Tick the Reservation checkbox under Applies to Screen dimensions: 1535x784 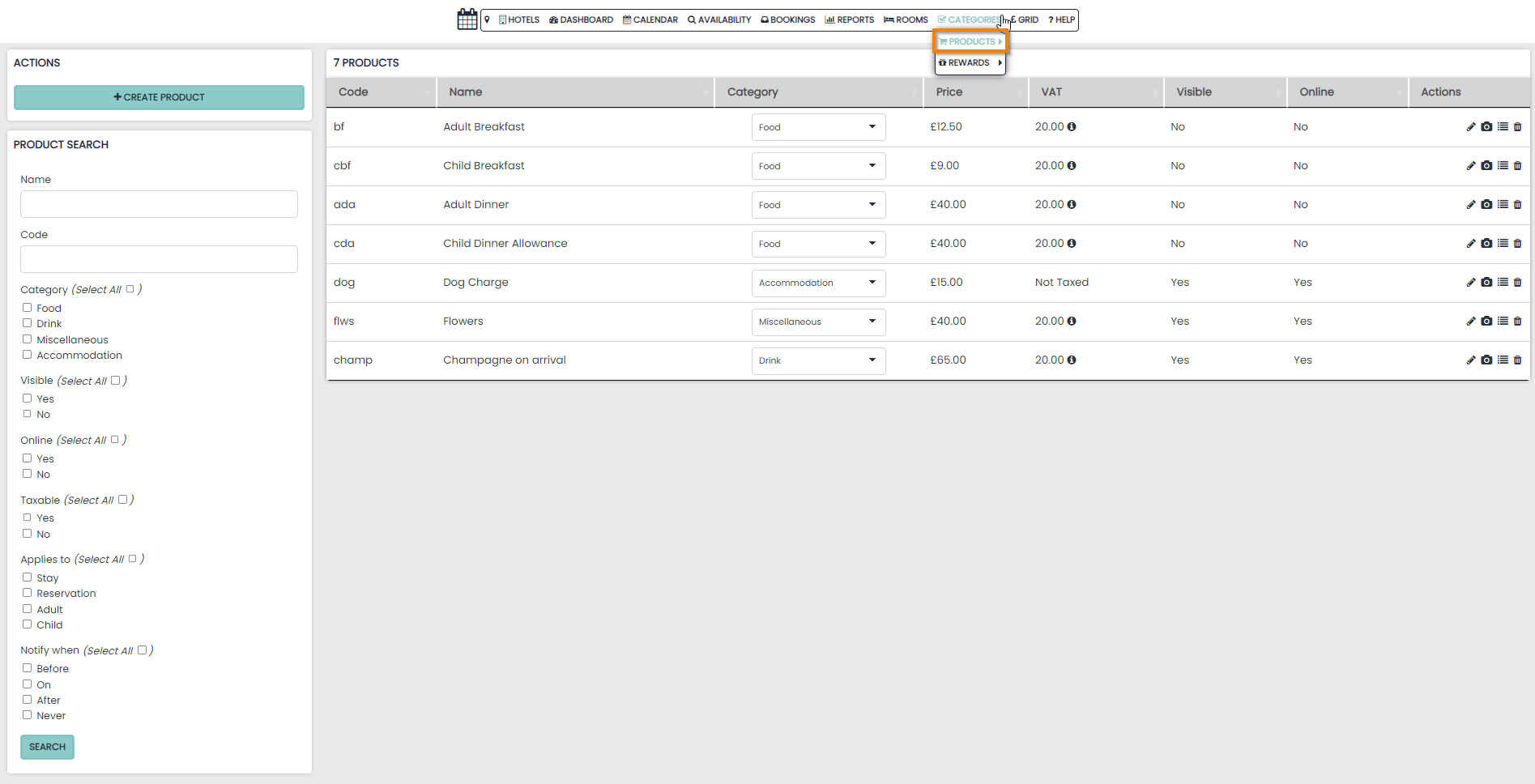pyautogui.click(x=27, y=593)
